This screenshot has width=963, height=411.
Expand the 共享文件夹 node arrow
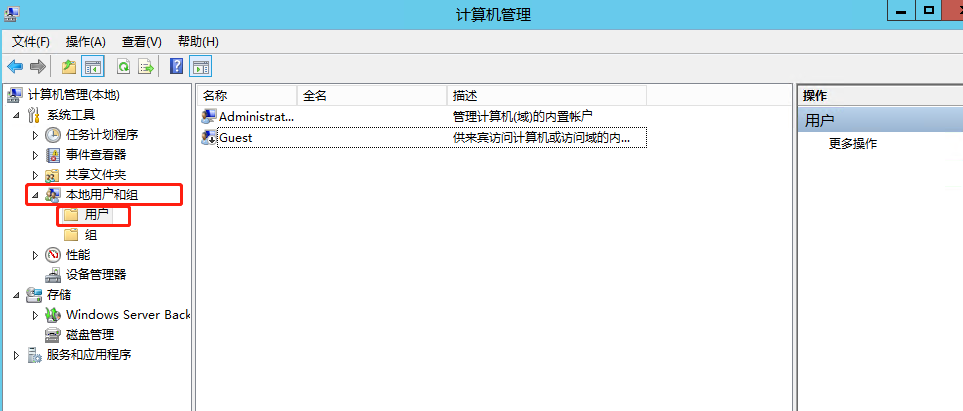[35, 175]
